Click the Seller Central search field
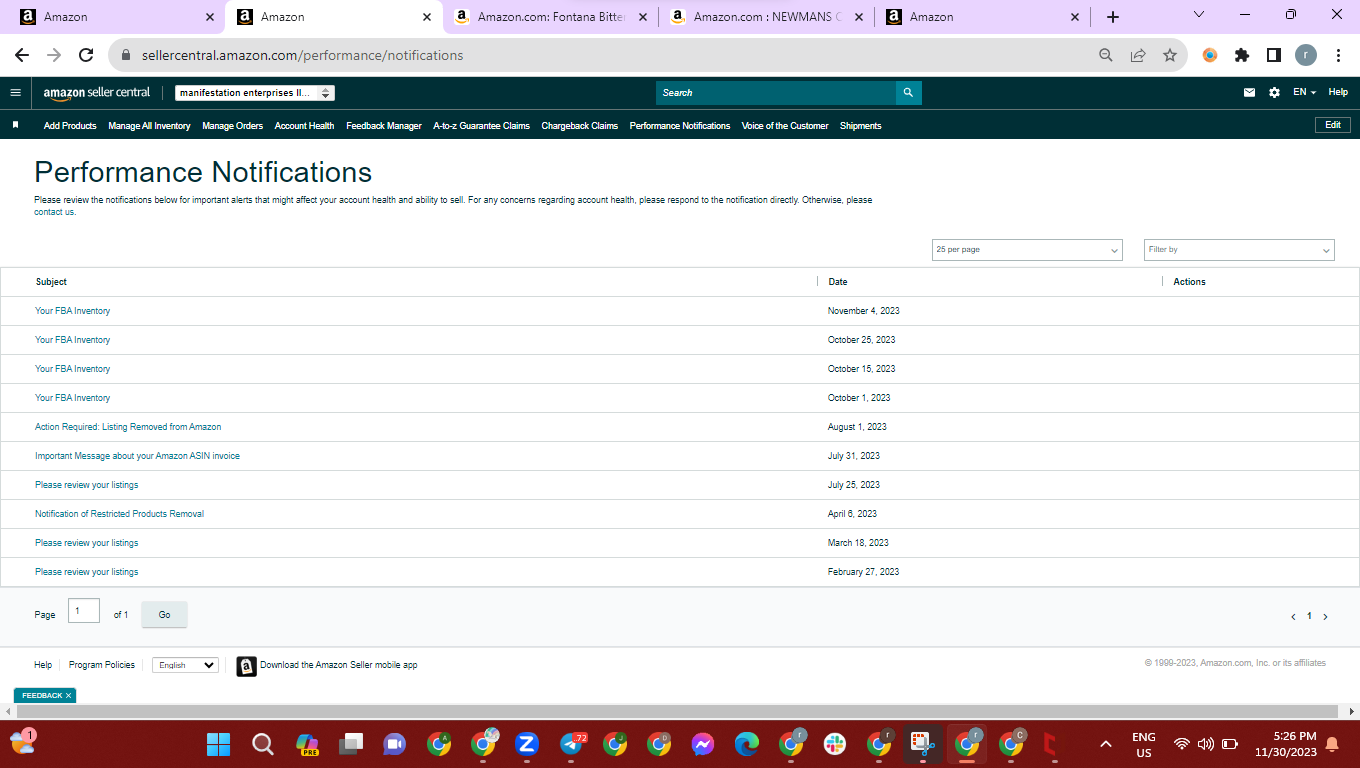 [776, 93]
